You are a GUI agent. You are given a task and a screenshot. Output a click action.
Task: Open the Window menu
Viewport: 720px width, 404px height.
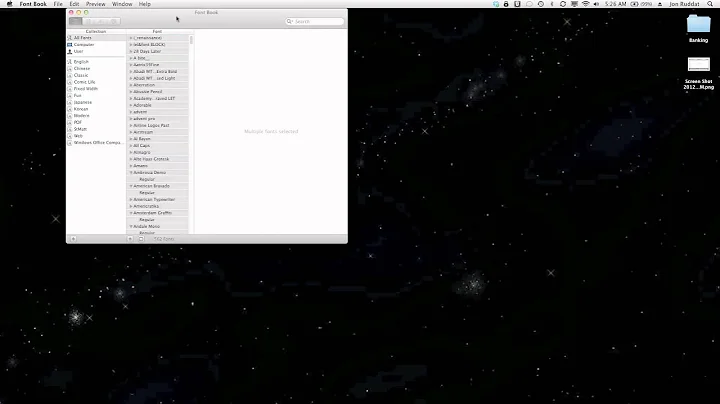122,4
